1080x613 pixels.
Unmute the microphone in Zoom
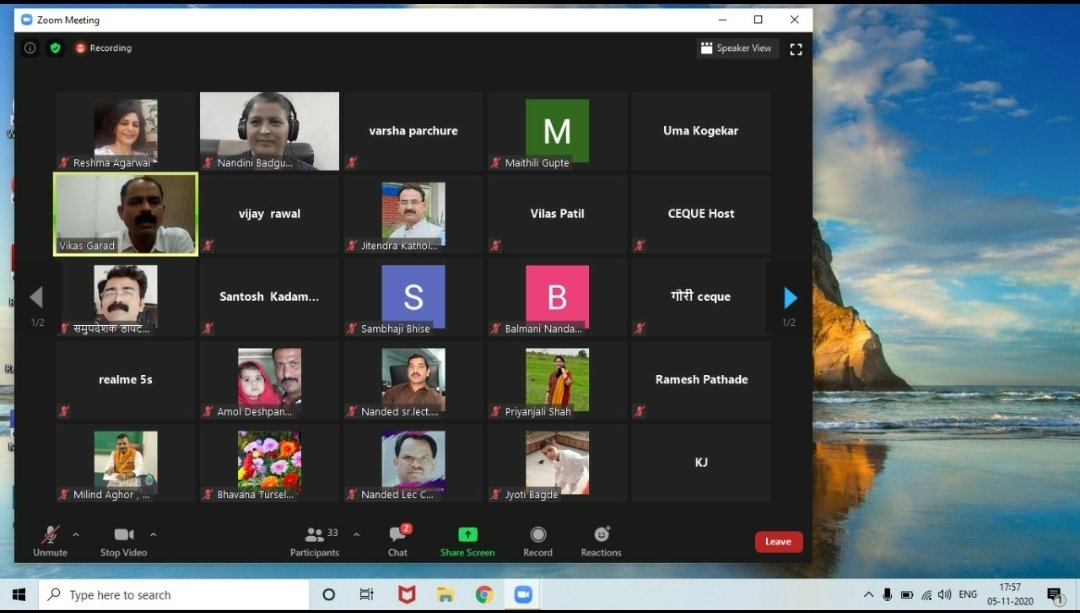(50, 541)
